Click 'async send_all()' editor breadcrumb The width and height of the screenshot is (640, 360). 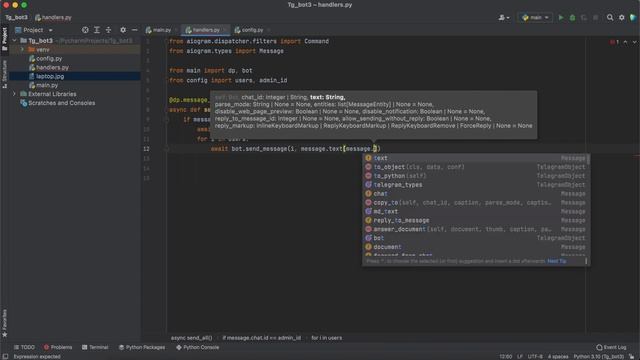pyautogui.click(x=191, y=338)
